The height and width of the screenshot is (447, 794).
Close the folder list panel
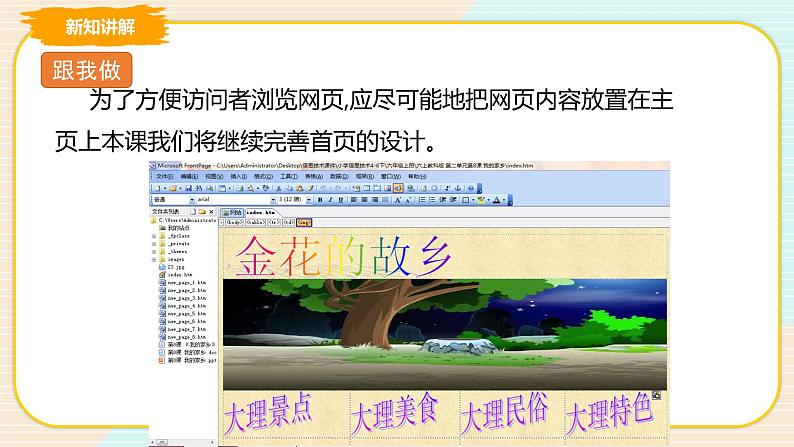point(211,212)
